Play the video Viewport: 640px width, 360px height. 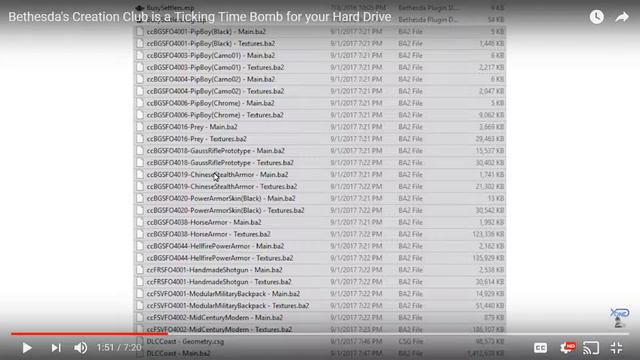27,348
